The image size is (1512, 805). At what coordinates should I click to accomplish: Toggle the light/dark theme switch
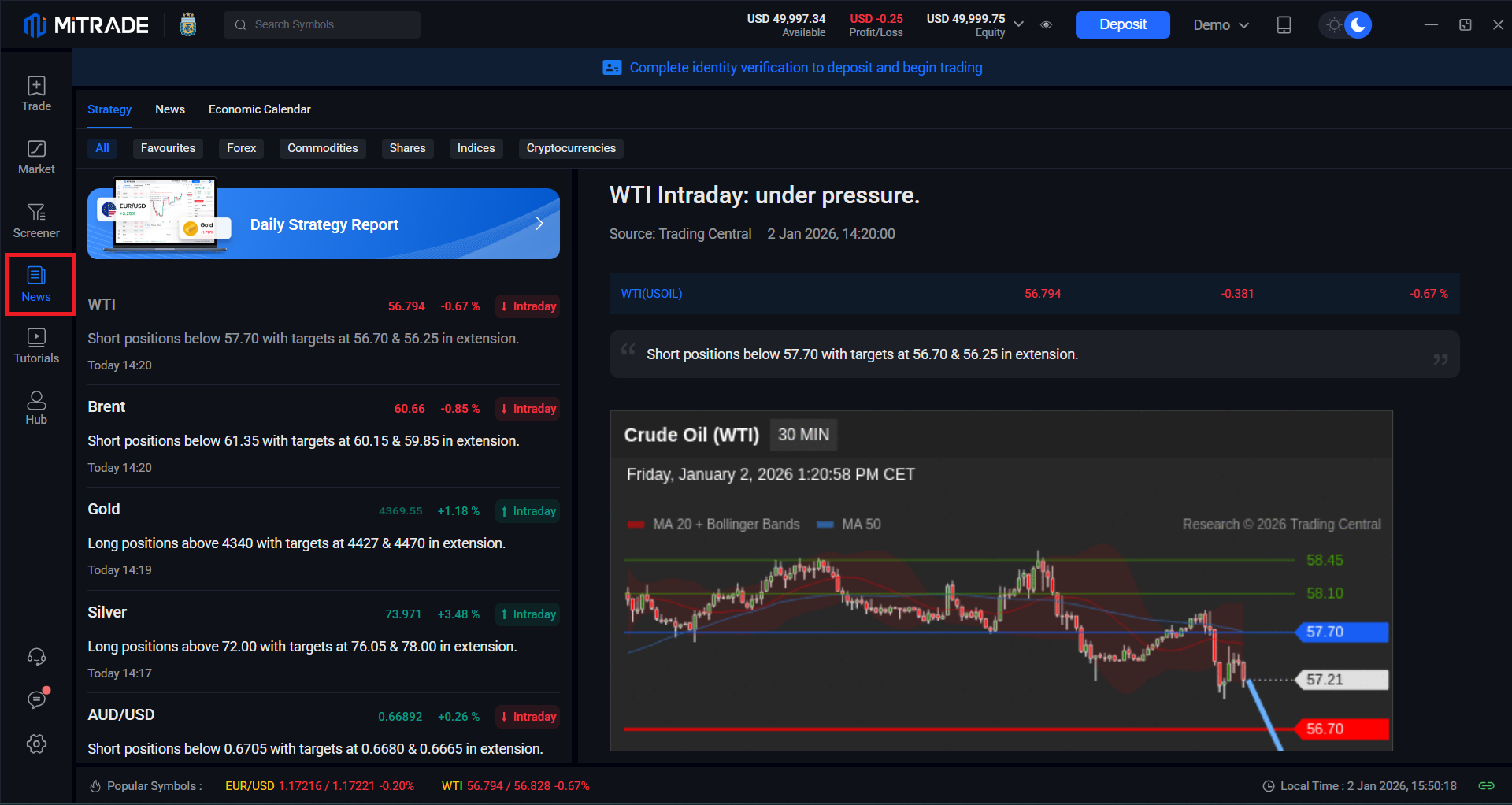(1345, 25)
